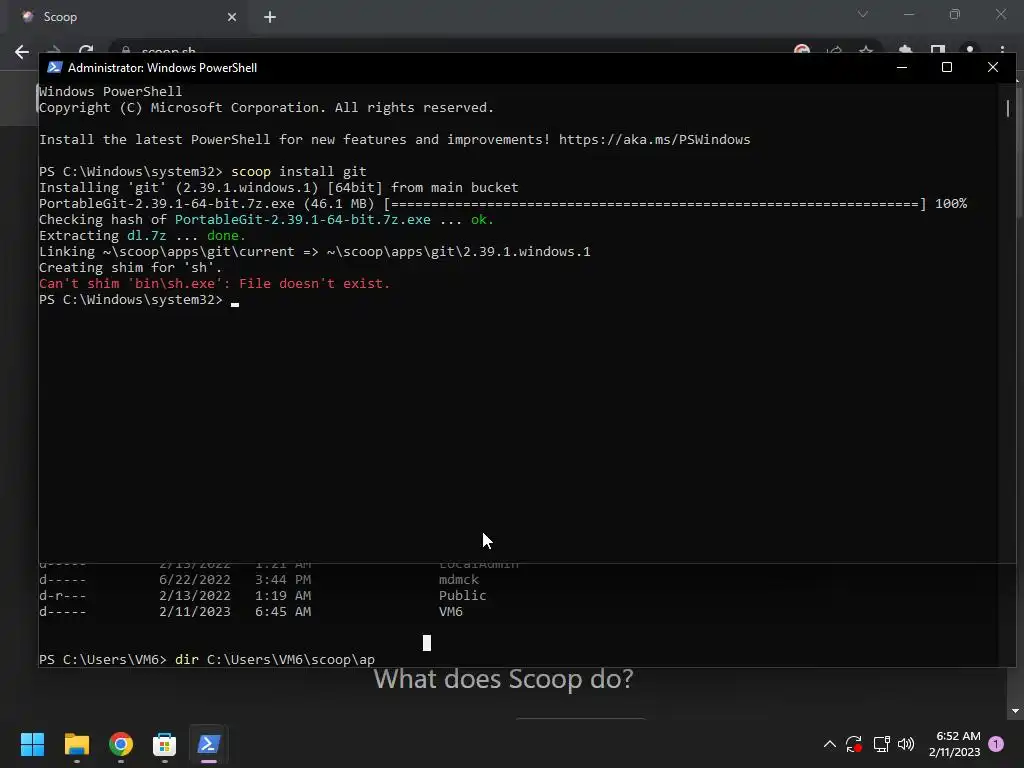Click the red extension icon in the address bar

(x=802, y=50)
